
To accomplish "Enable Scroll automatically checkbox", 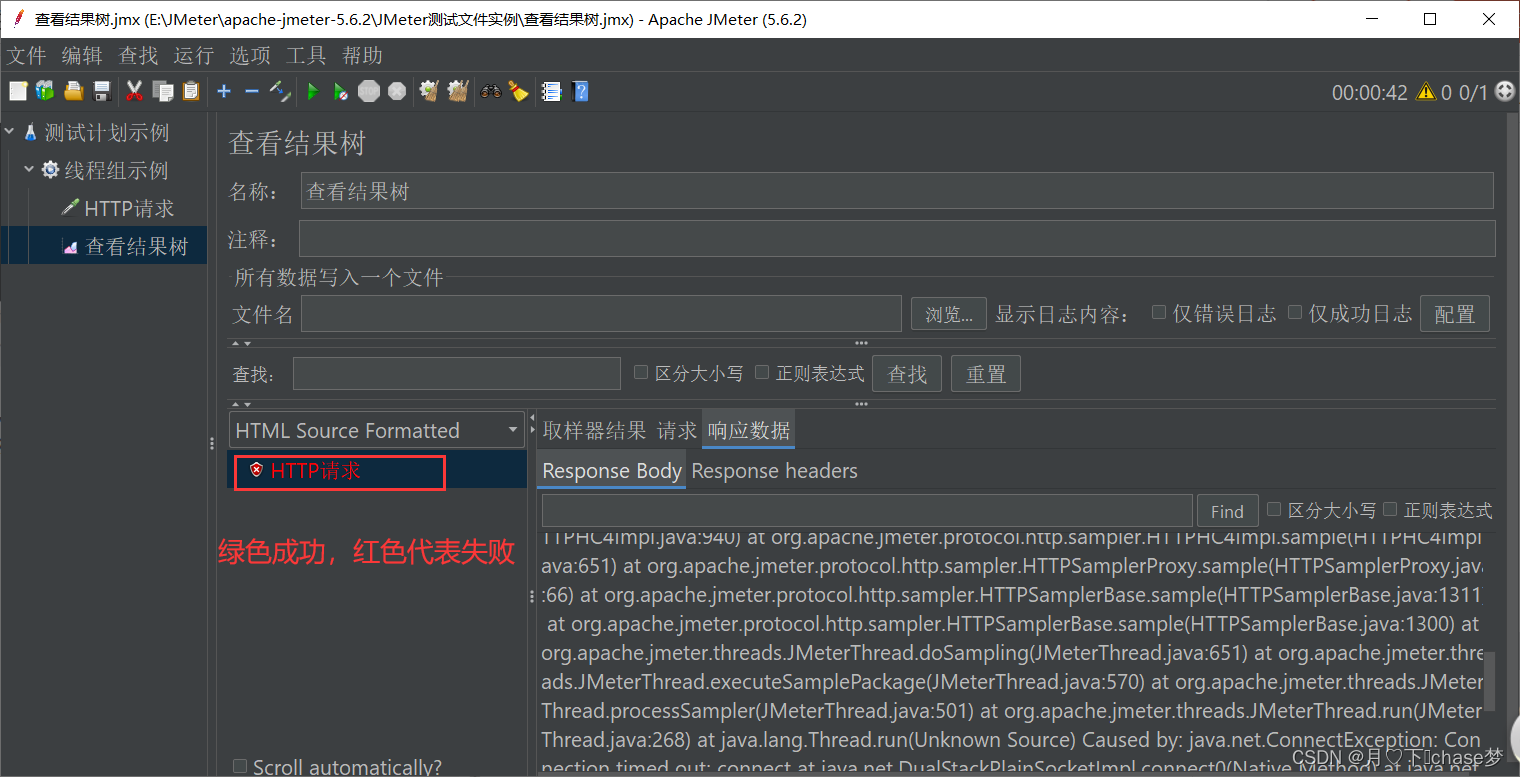I will pos(240,766).
